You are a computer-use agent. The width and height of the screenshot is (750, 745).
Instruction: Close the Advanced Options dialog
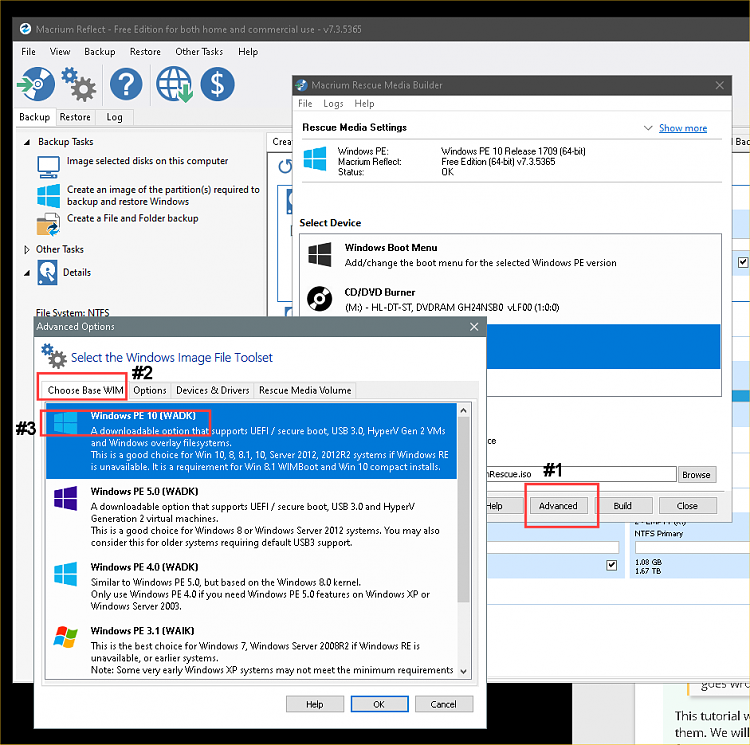[x=474, y=327]
